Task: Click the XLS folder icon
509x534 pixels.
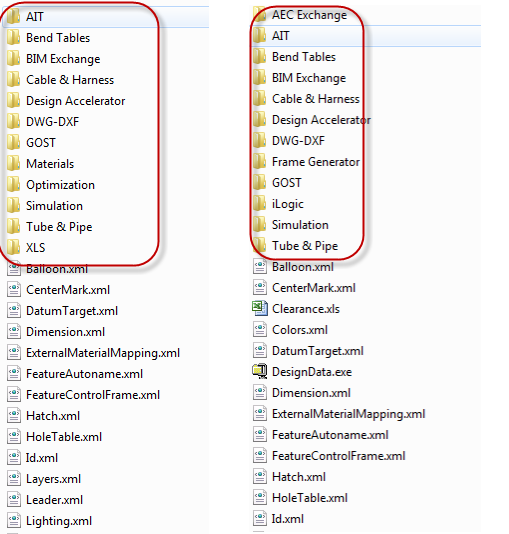Action: coord(14,248)
